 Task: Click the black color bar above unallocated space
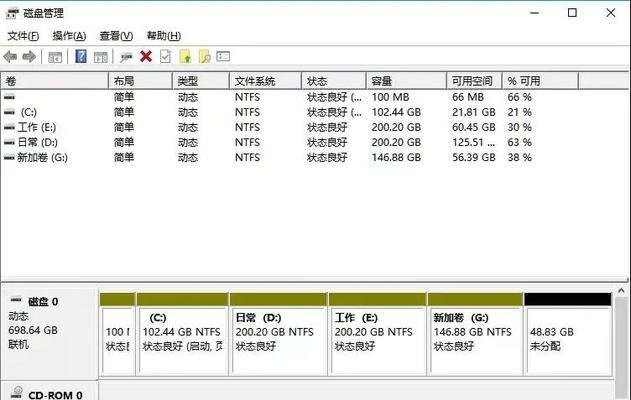coord(567,299)
